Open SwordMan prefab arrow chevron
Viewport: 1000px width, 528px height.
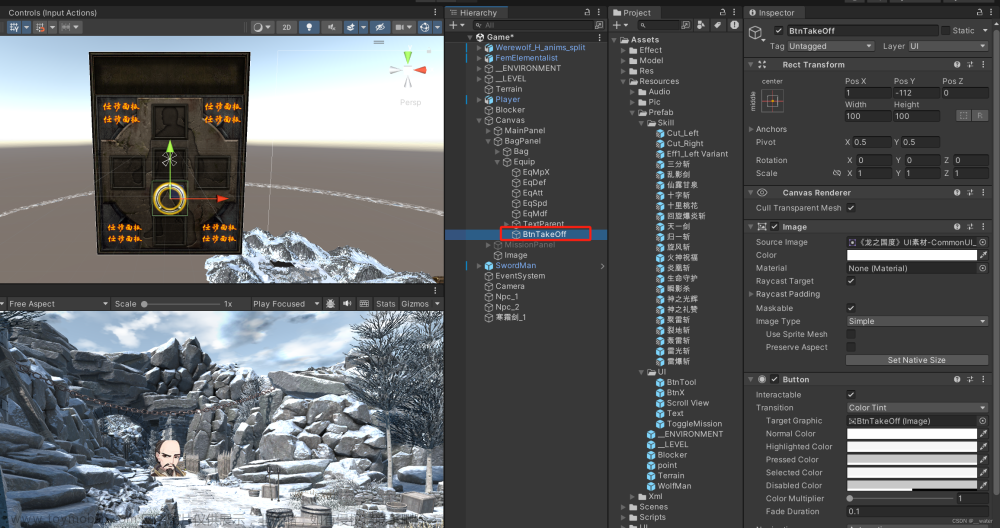tap(602, 266)
